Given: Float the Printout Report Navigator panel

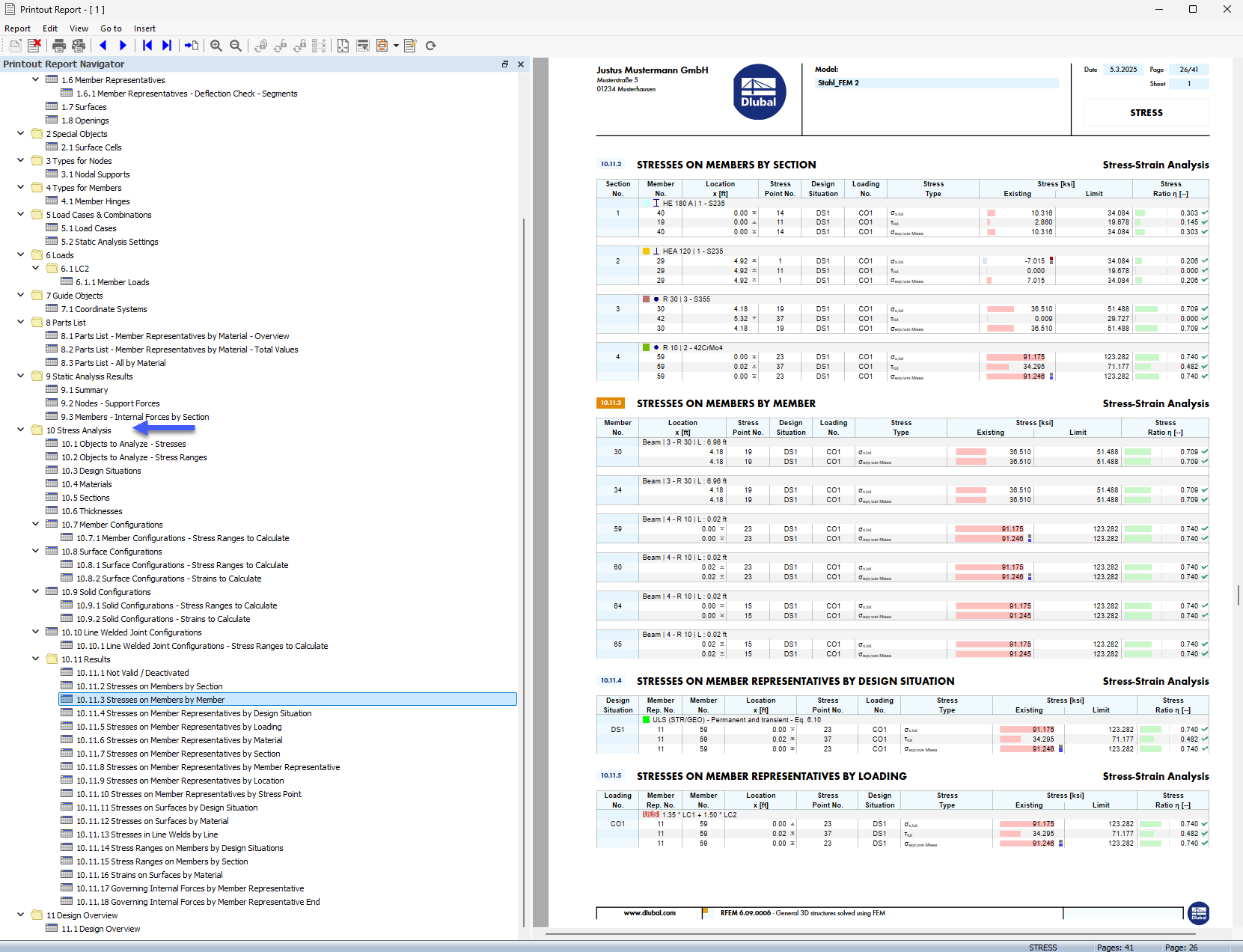Looking at the screenshot, I should 505,64.
